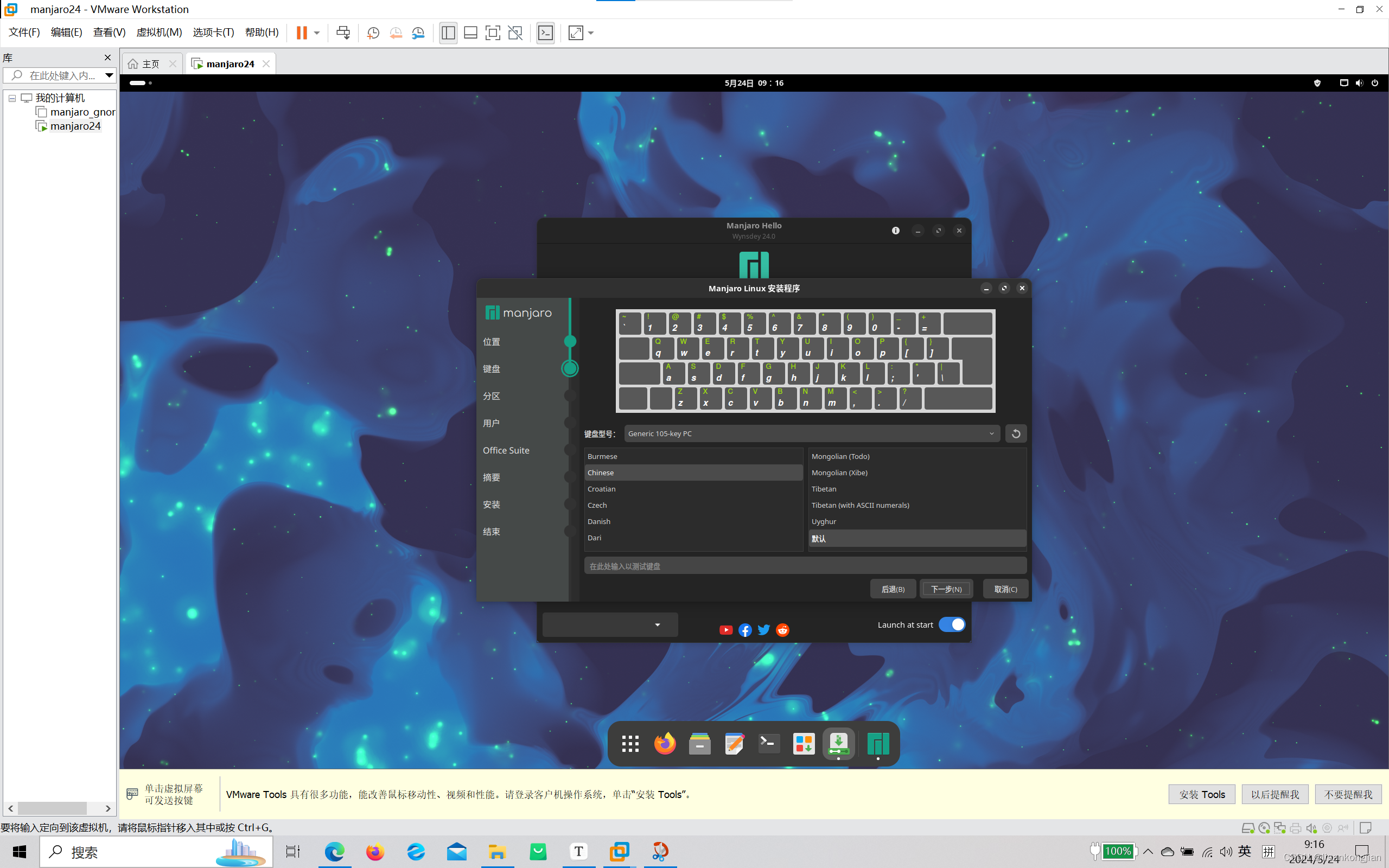Close the library panel with the X

[x=107, y=58]
